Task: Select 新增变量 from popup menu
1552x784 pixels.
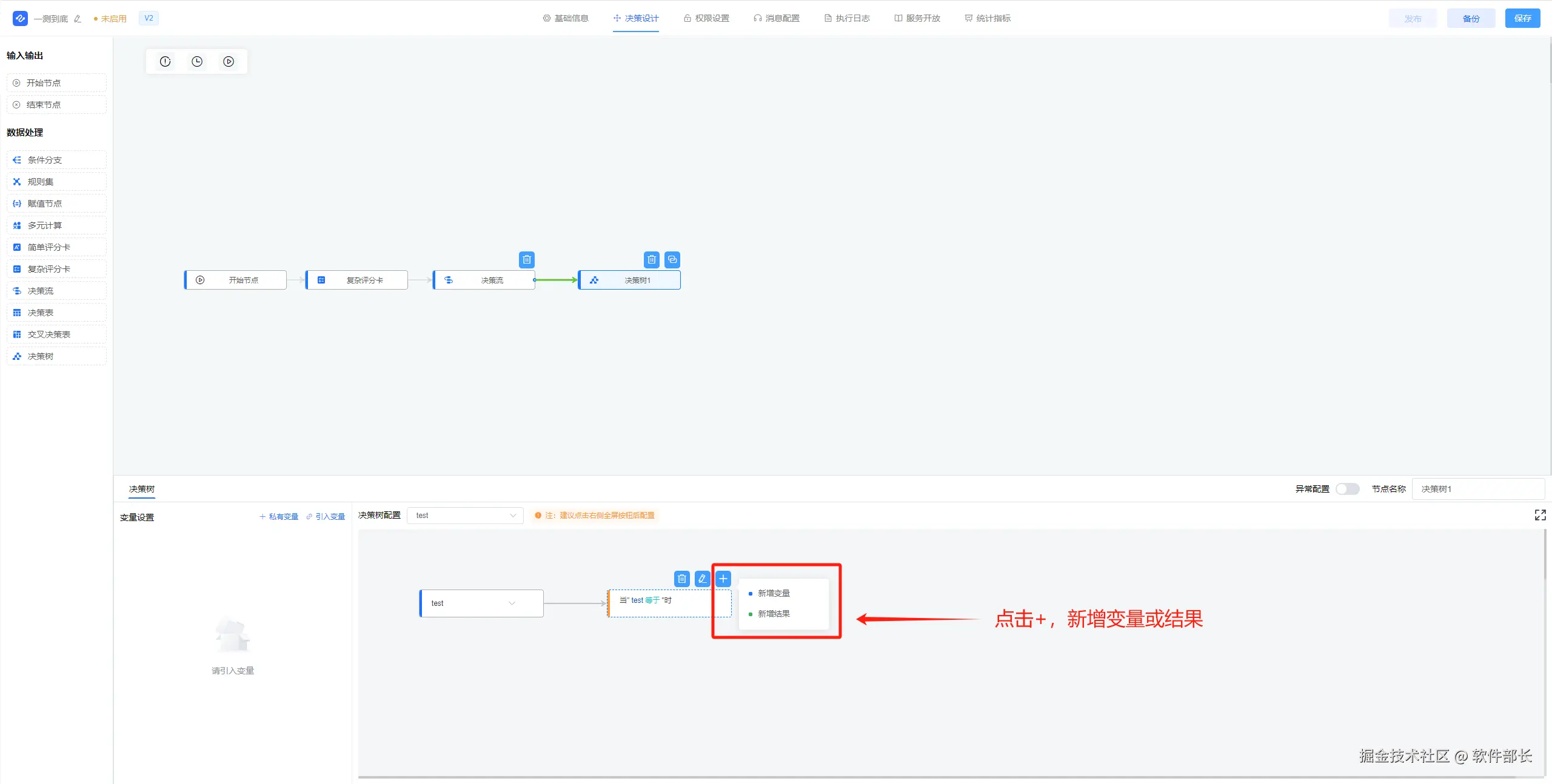Action: click(774, 593)
